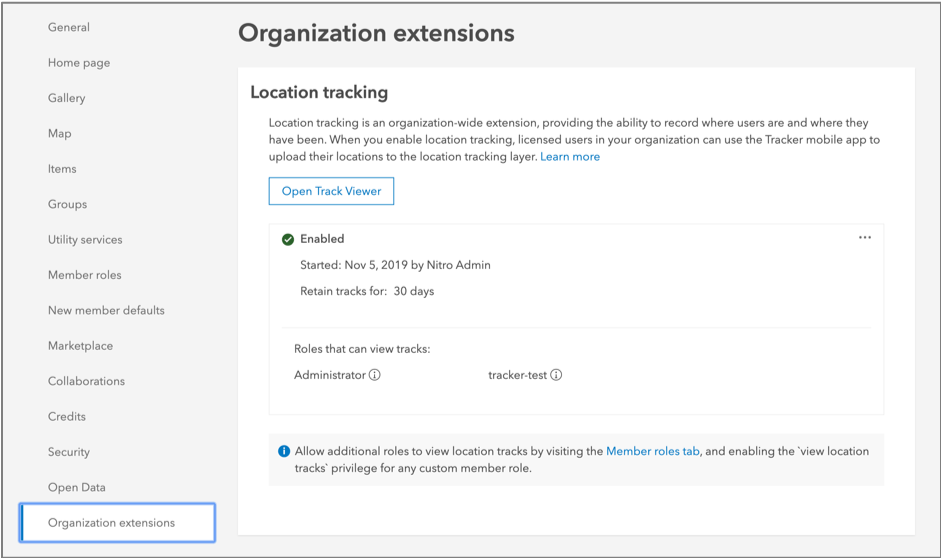The image size is (941, 558).
Task: Switch to the Map settings
Action: click(x=60, y=134)
